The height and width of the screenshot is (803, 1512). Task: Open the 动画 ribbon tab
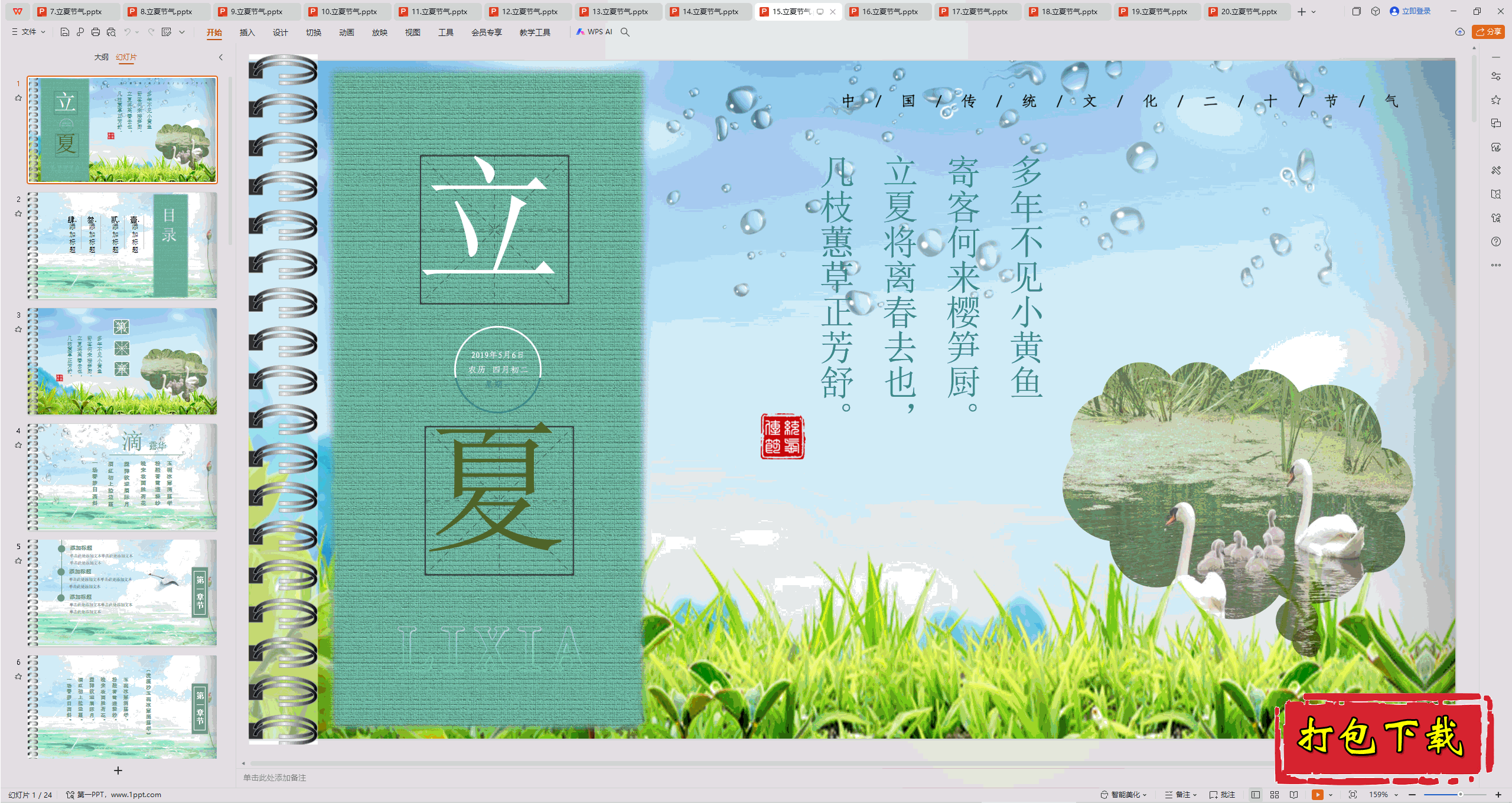click(x=346, y=32)
